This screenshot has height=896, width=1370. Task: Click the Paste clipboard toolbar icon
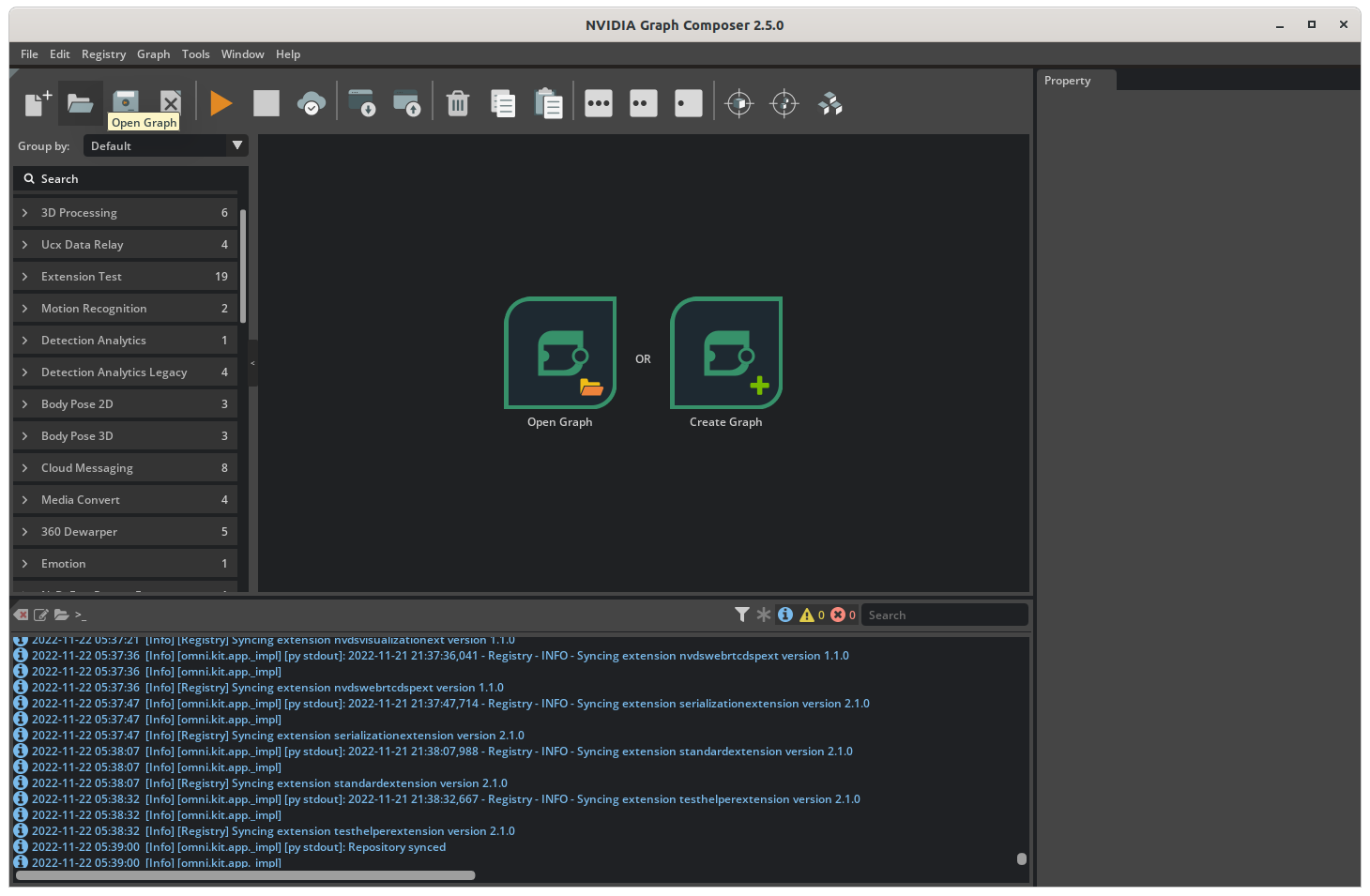548,103
